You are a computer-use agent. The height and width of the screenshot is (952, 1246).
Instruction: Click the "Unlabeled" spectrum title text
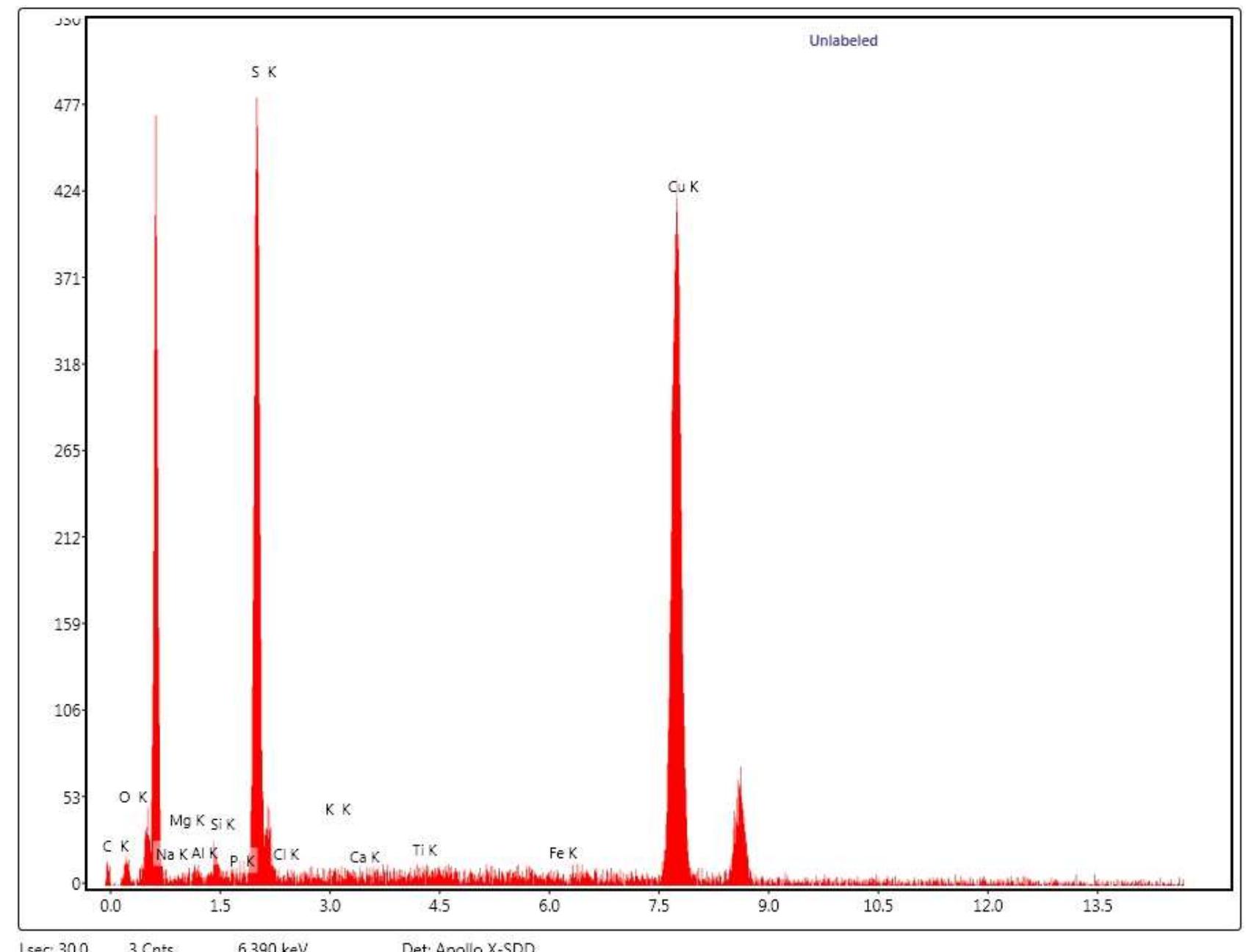coord(843,40)
